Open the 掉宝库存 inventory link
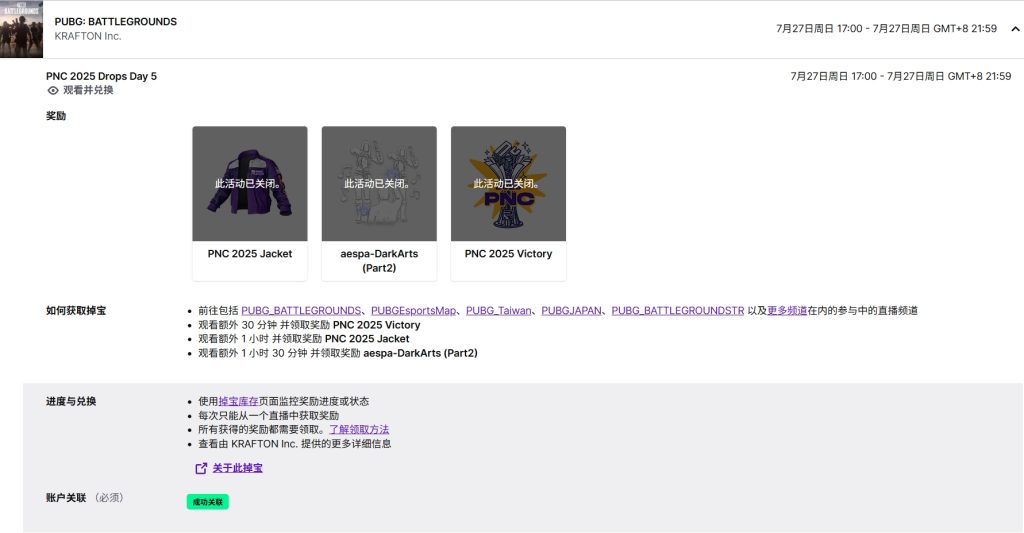The width and height of the screenshot is (1024, 533). [x=238, y=402]
